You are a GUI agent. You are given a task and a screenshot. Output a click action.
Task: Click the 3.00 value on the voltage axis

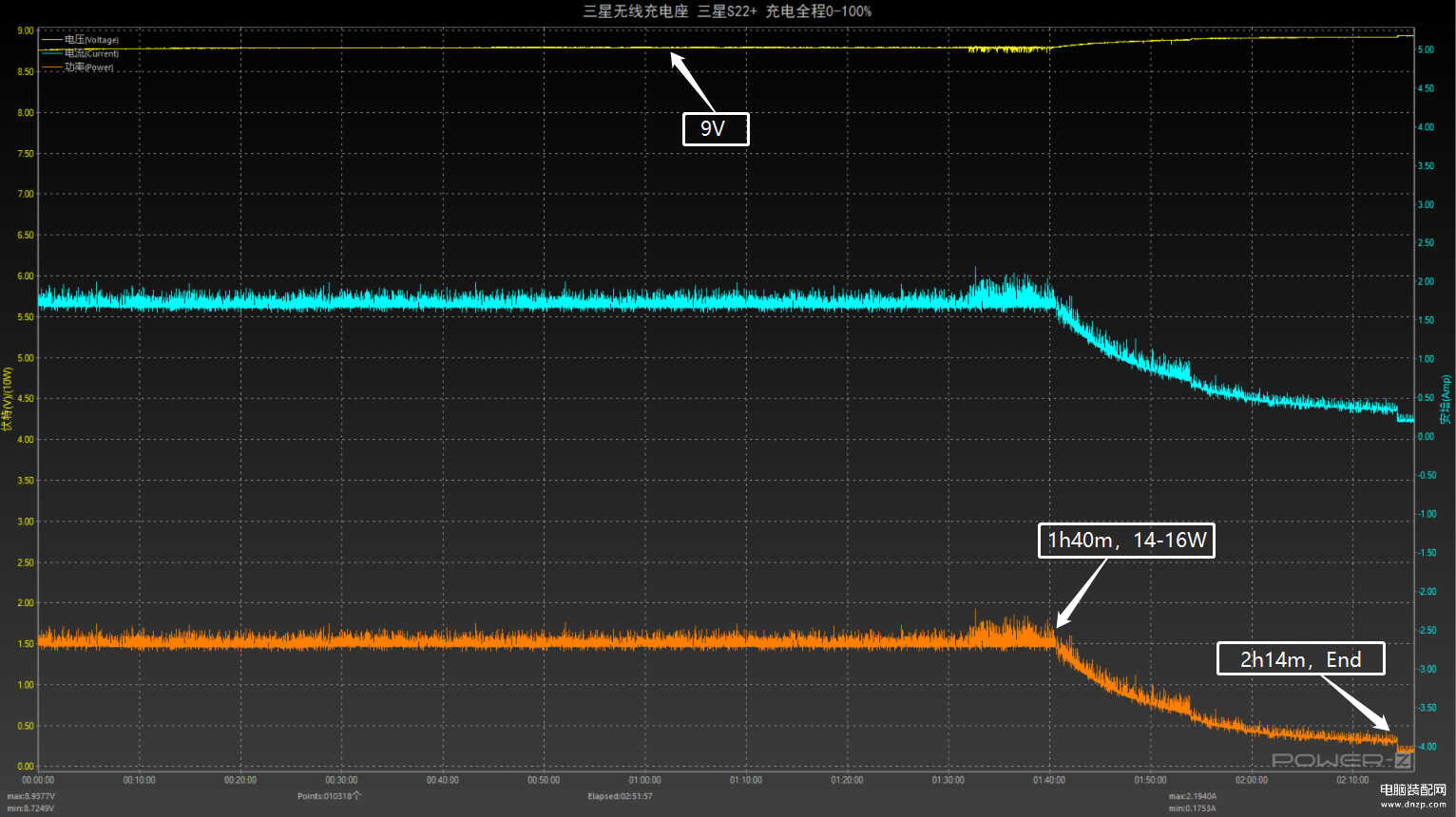26,522
